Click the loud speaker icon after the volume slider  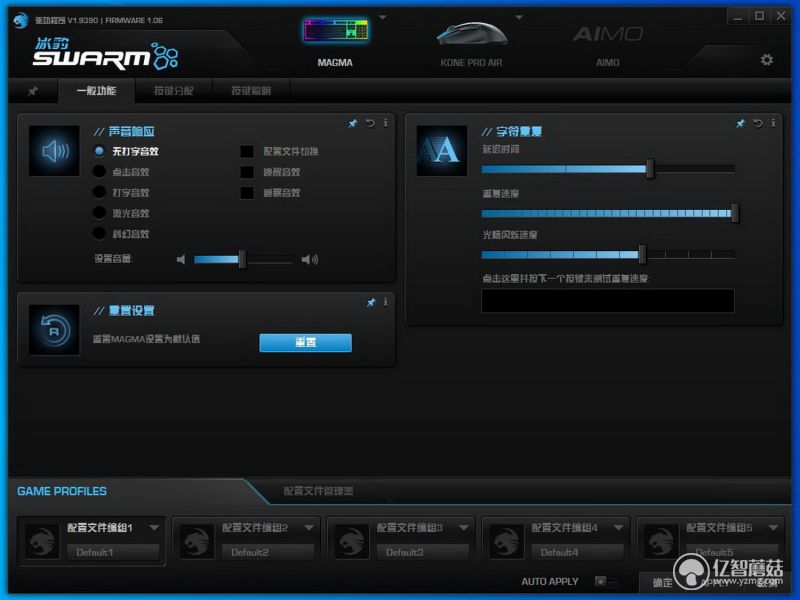point(309,260)
